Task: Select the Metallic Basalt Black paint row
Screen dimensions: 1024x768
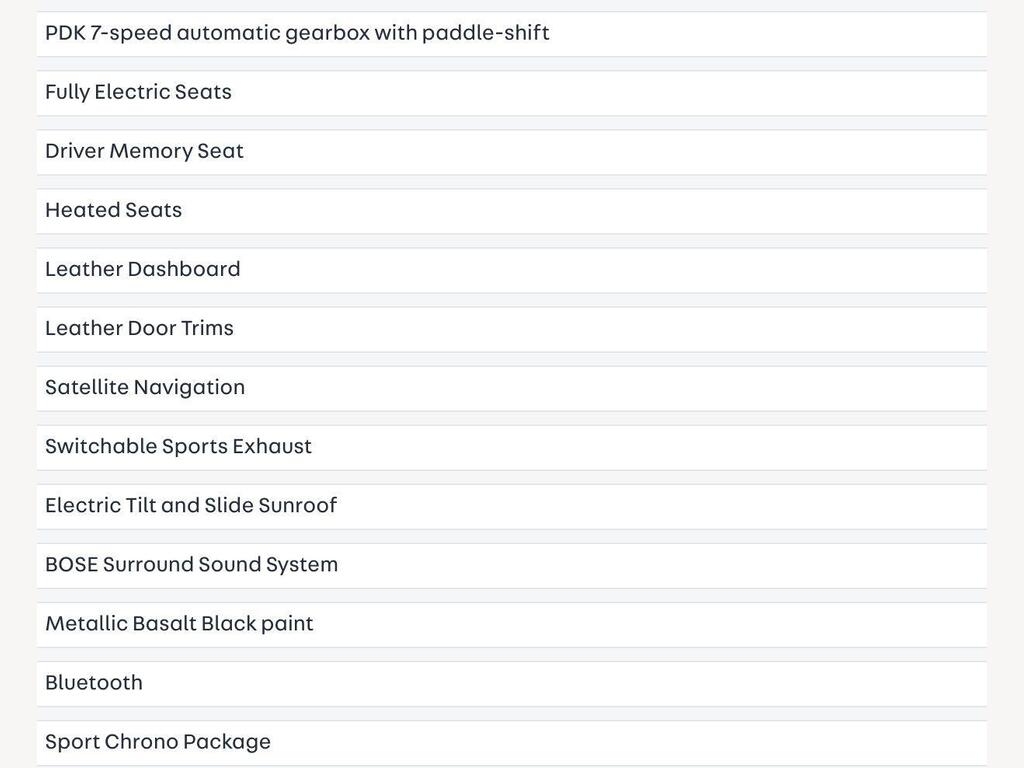Action: coord(511,625)
